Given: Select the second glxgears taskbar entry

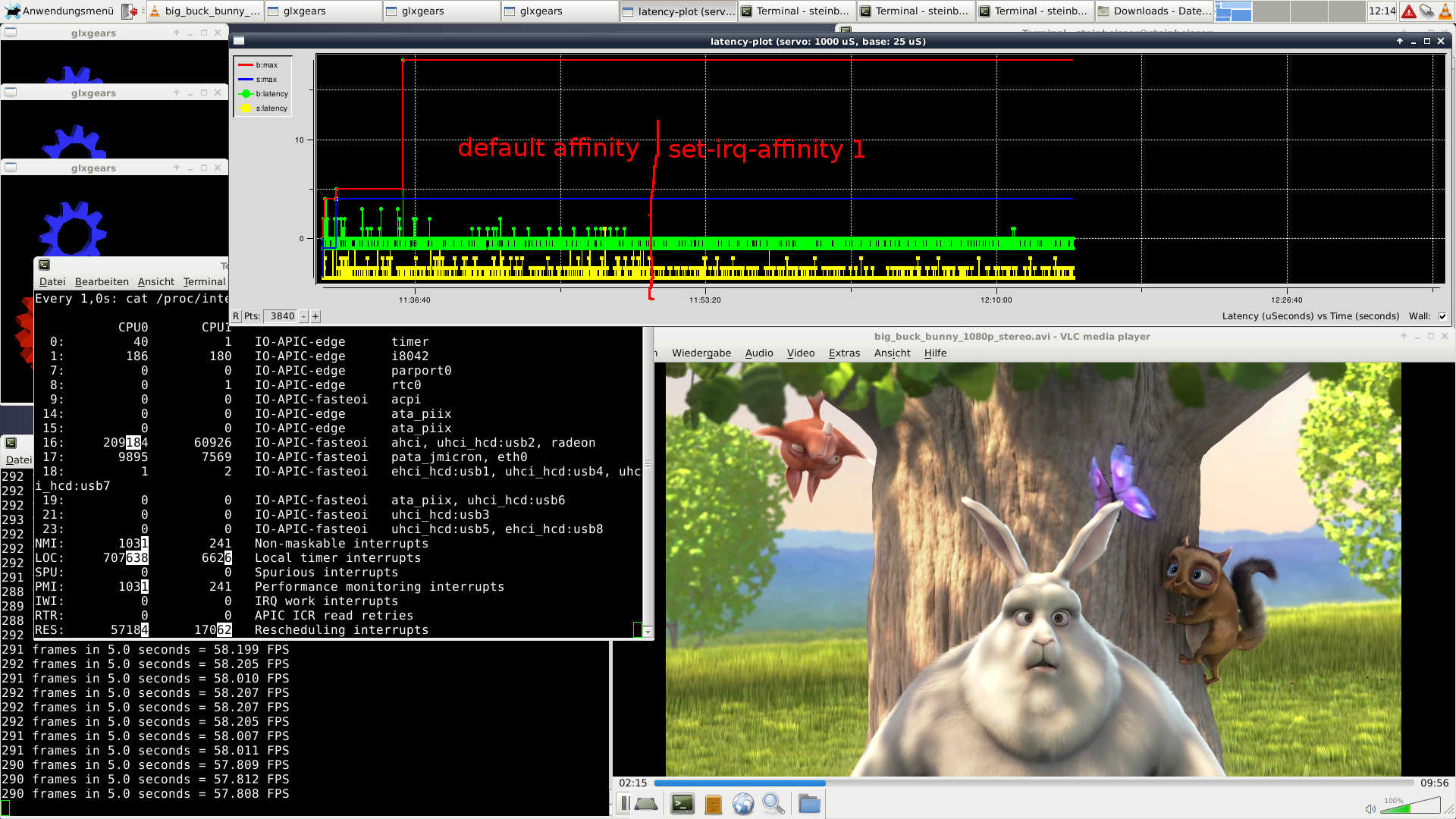Looking at the screenshot, I should coord(441,11).
